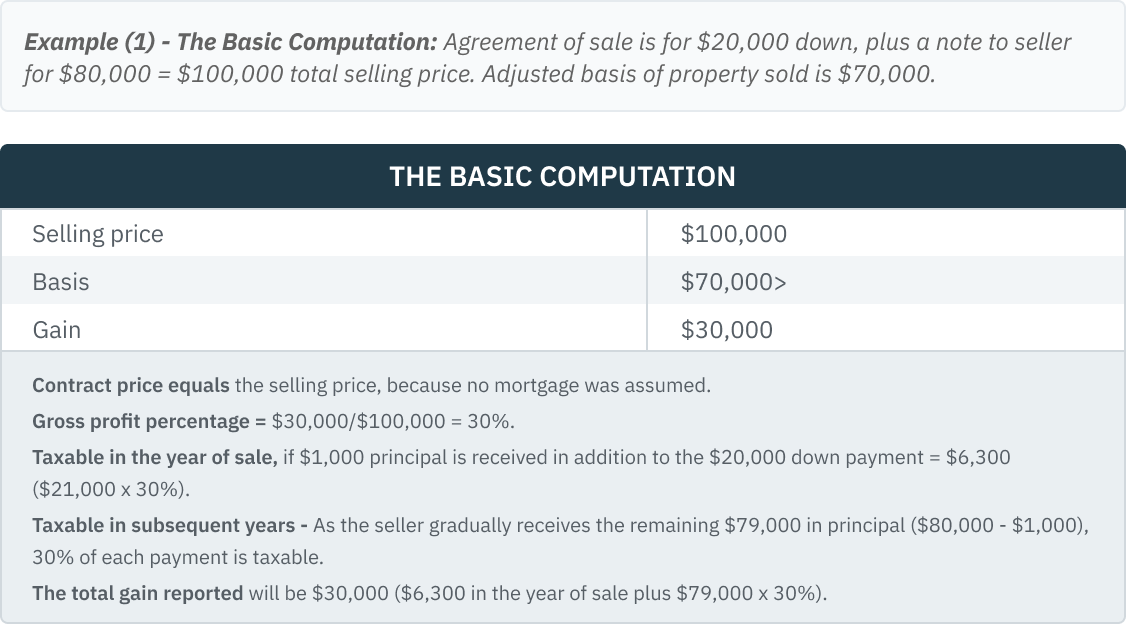Click bold "Taxable in subsequent years -" text
This screenshot has width=1126, height=624.
click(x=172, y=526)
